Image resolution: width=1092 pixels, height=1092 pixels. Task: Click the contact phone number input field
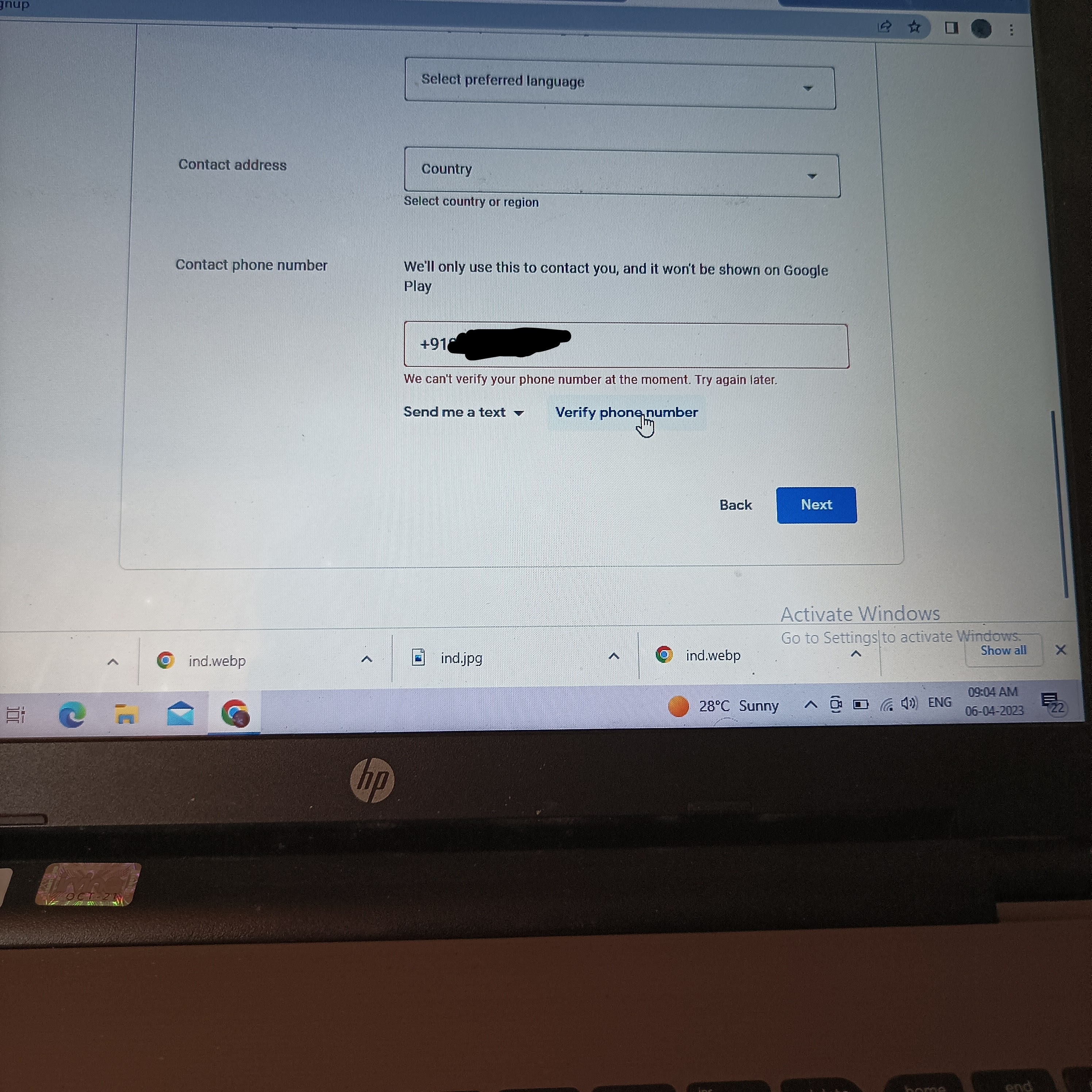(x=627, y=344)
